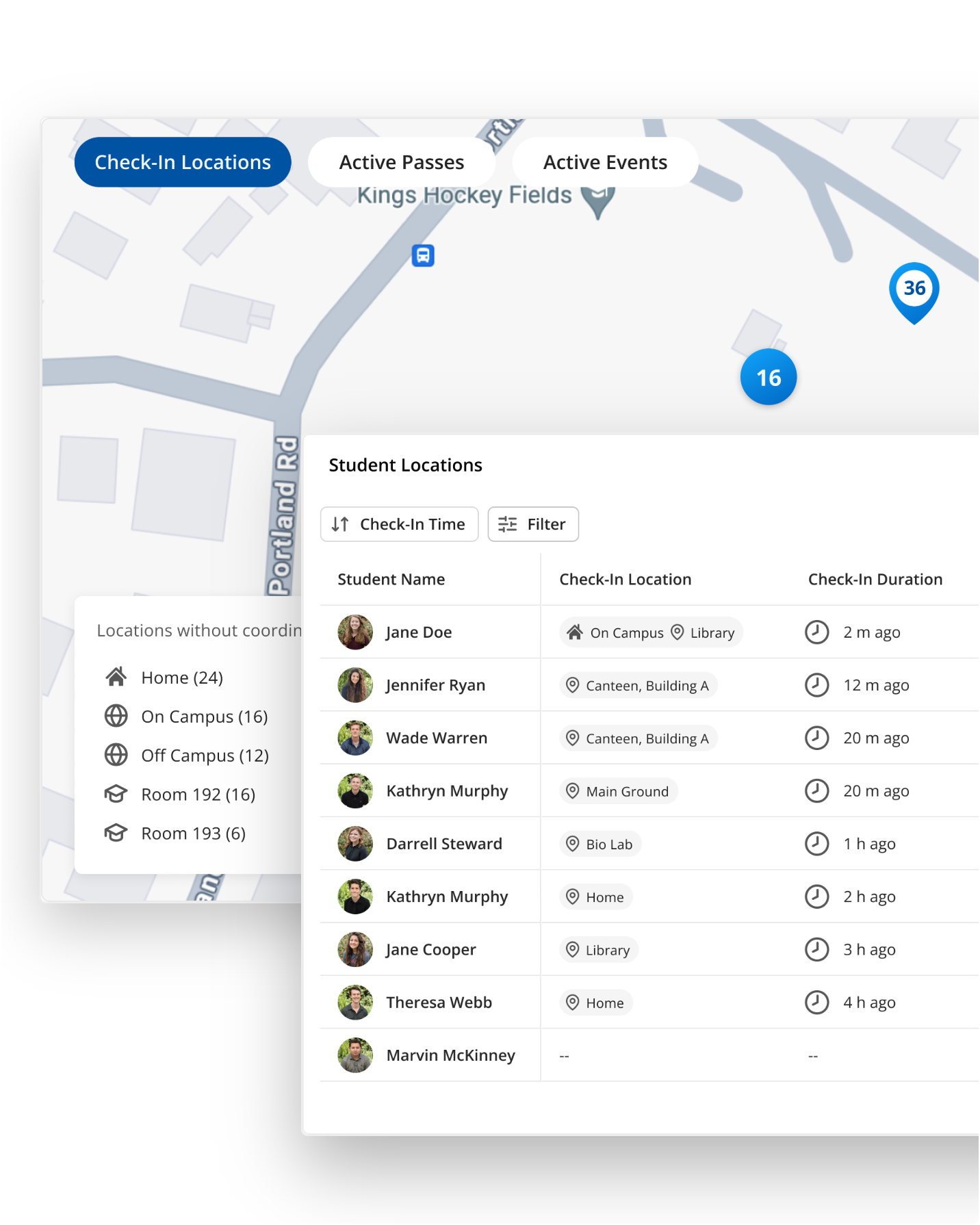
Task: Click the Check-In Location column header
Action: (626, 579)
